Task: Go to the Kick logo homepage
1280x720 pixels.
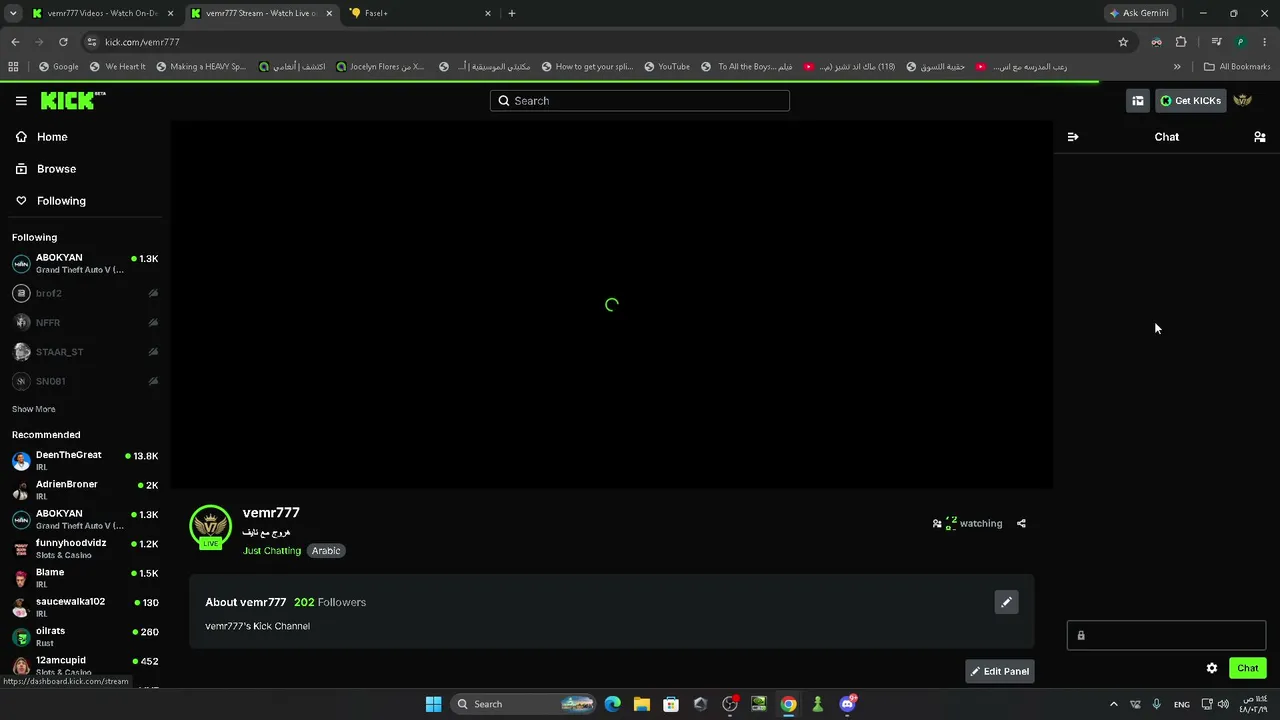Action: (73, 100)
